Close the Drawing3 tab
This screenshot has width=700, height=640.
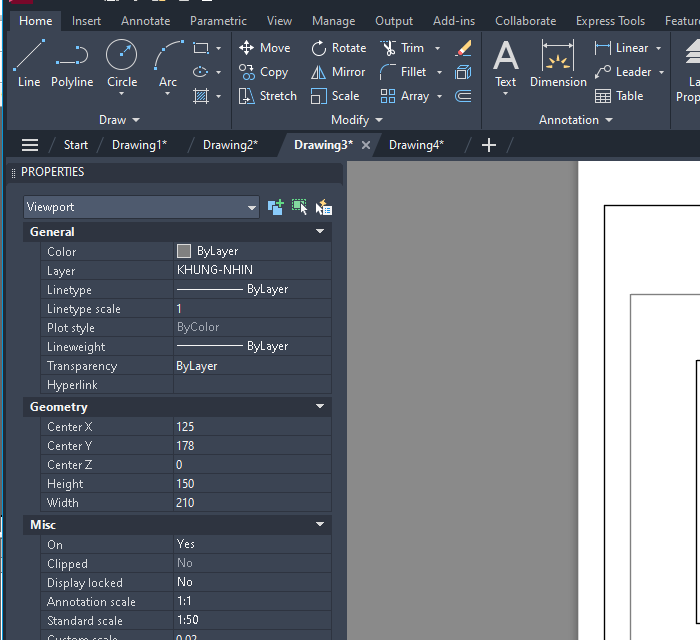pos(366,145)
